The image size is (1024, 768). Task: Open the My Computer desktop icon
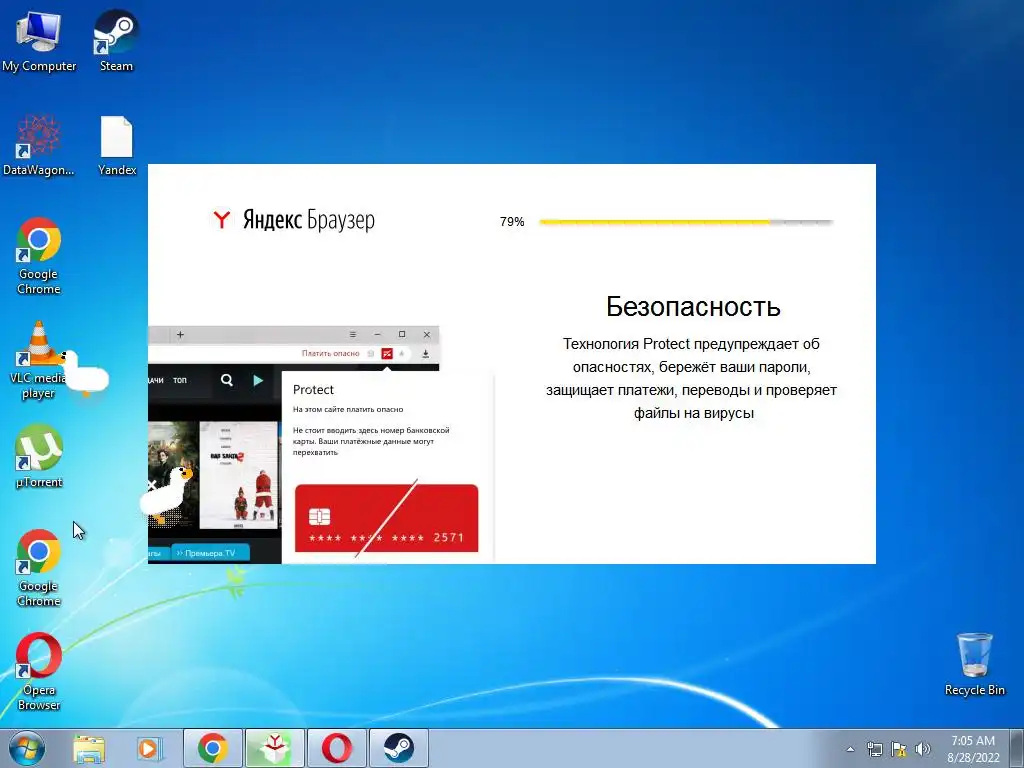(x=39, y=41)
